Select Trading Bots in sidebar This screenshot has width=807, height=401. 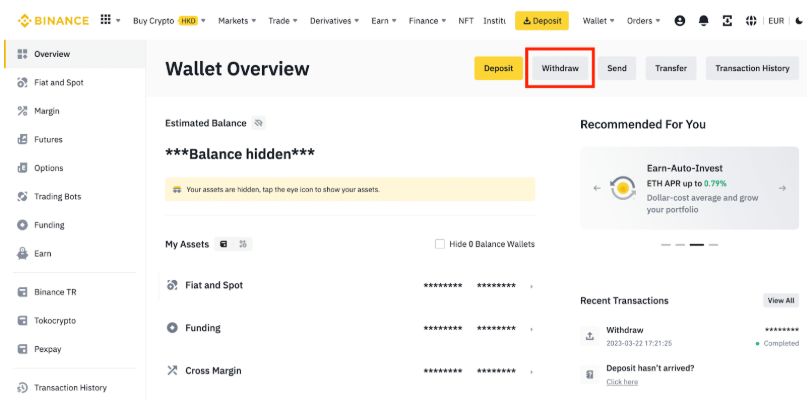click(x=57, y=196)
